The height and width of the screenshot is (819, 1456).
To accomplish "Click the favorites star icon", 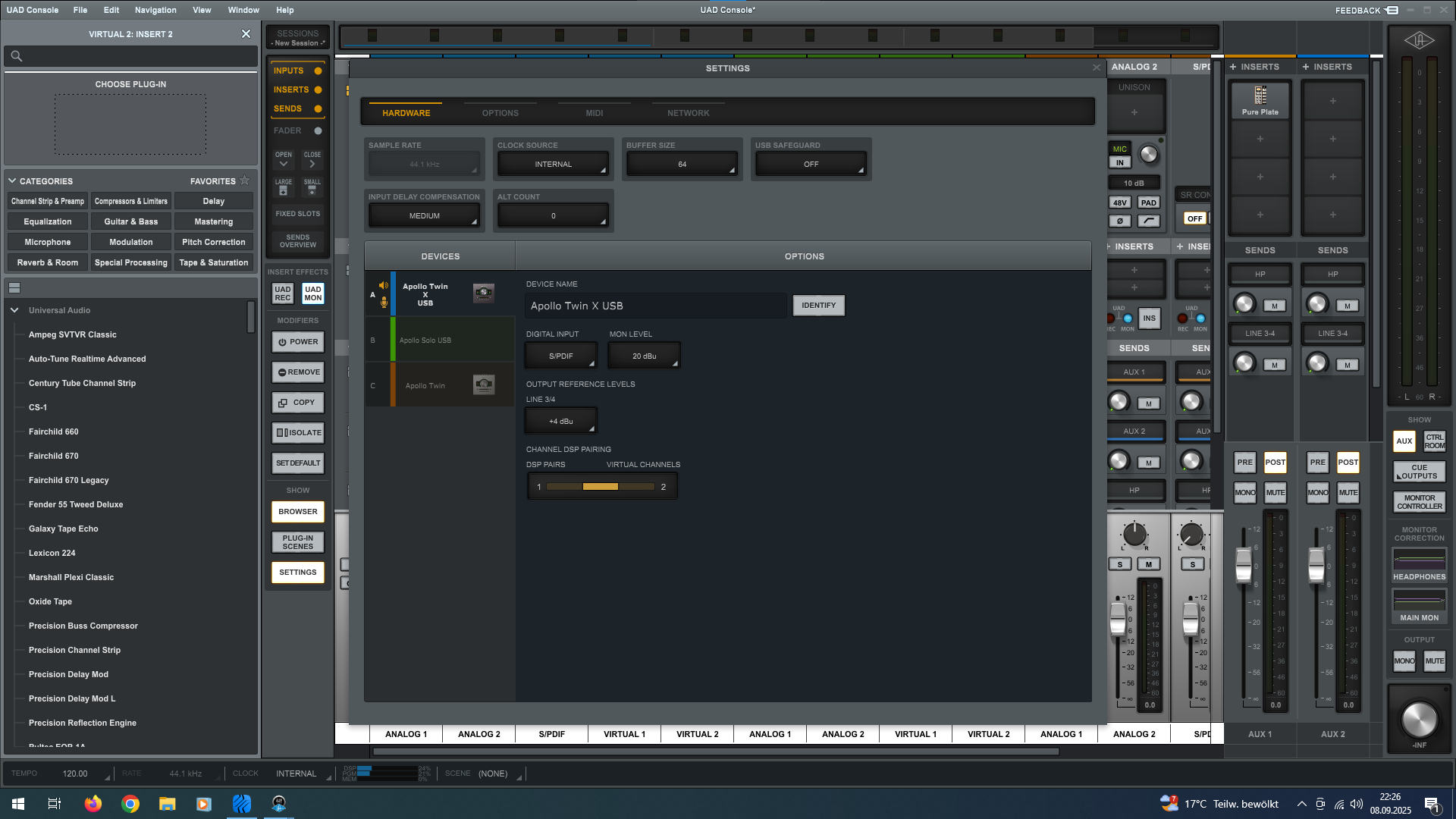I will [x=244, y=180].
